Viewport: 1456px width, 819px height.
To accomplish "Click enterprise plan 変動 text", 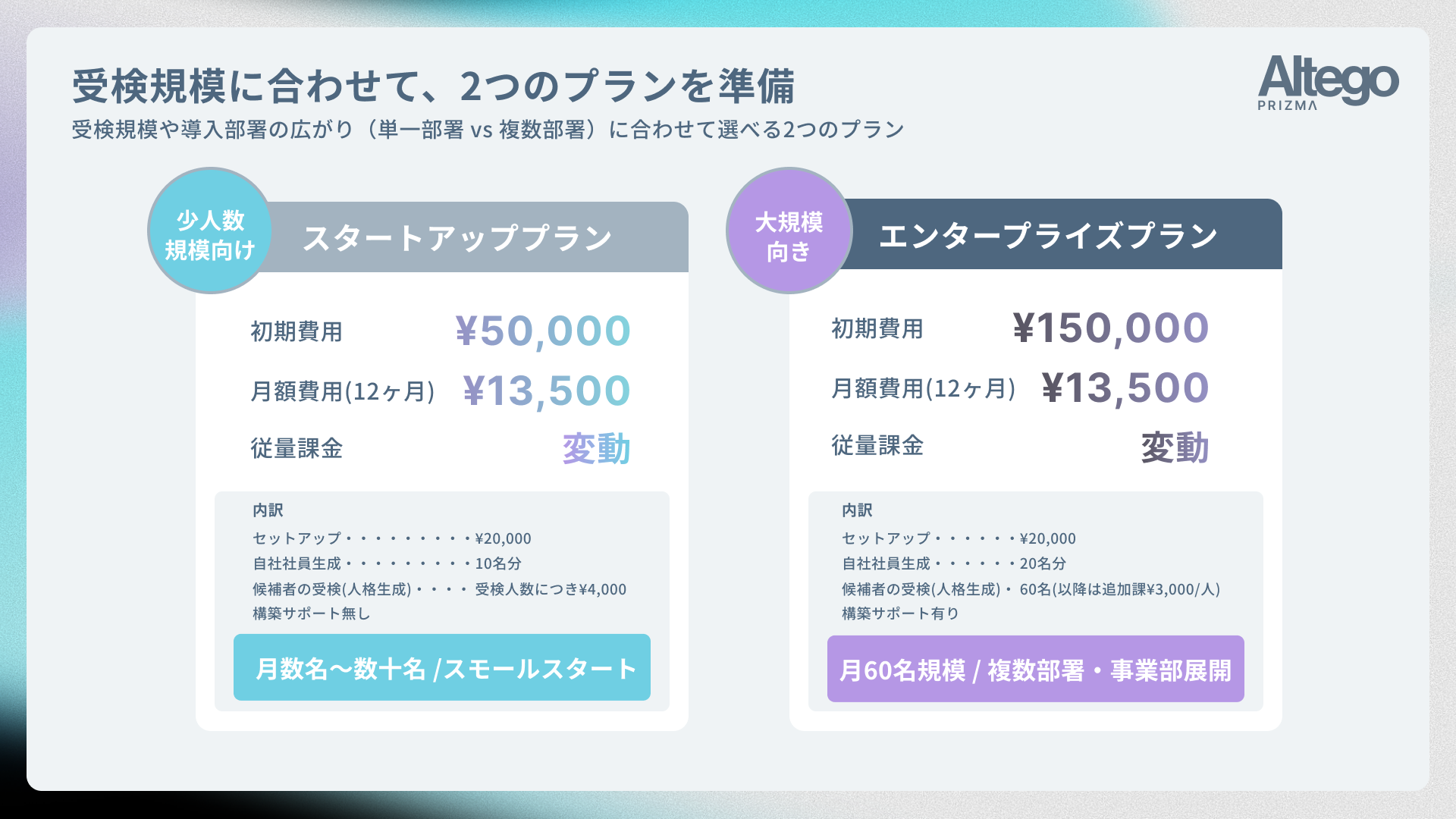I will tap(1175, 447).
